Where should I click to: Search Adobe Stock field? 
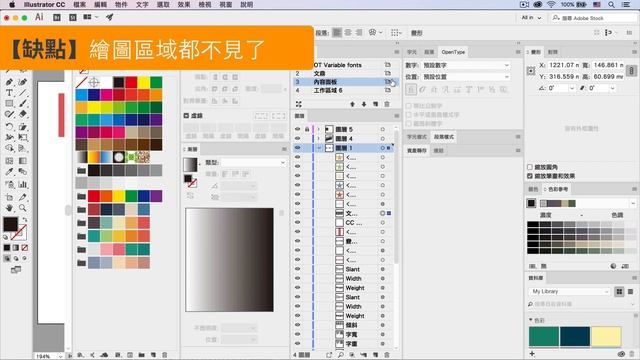pyautogui.click(x=593, y=18)
